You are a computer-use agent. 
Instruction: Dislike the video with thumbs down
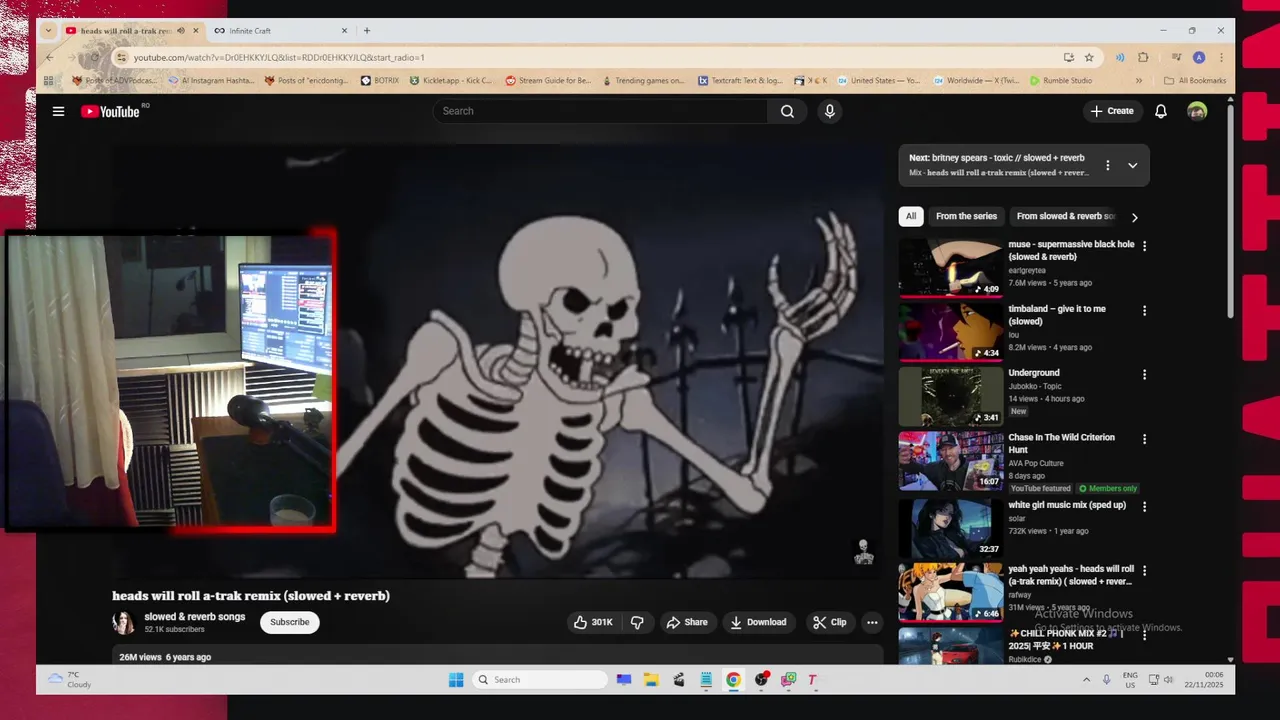[x=637, y=622]
